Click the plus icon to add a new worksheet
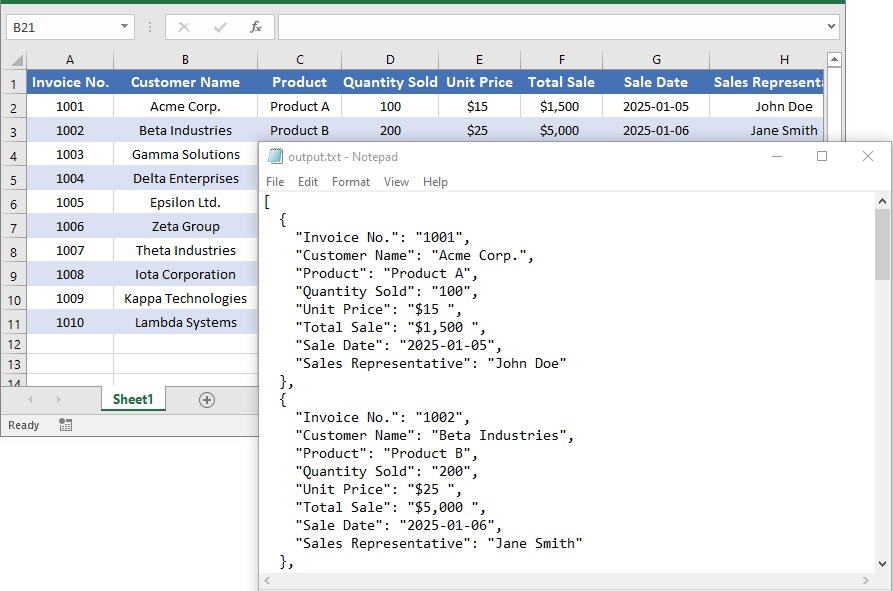 pos(206,398)
